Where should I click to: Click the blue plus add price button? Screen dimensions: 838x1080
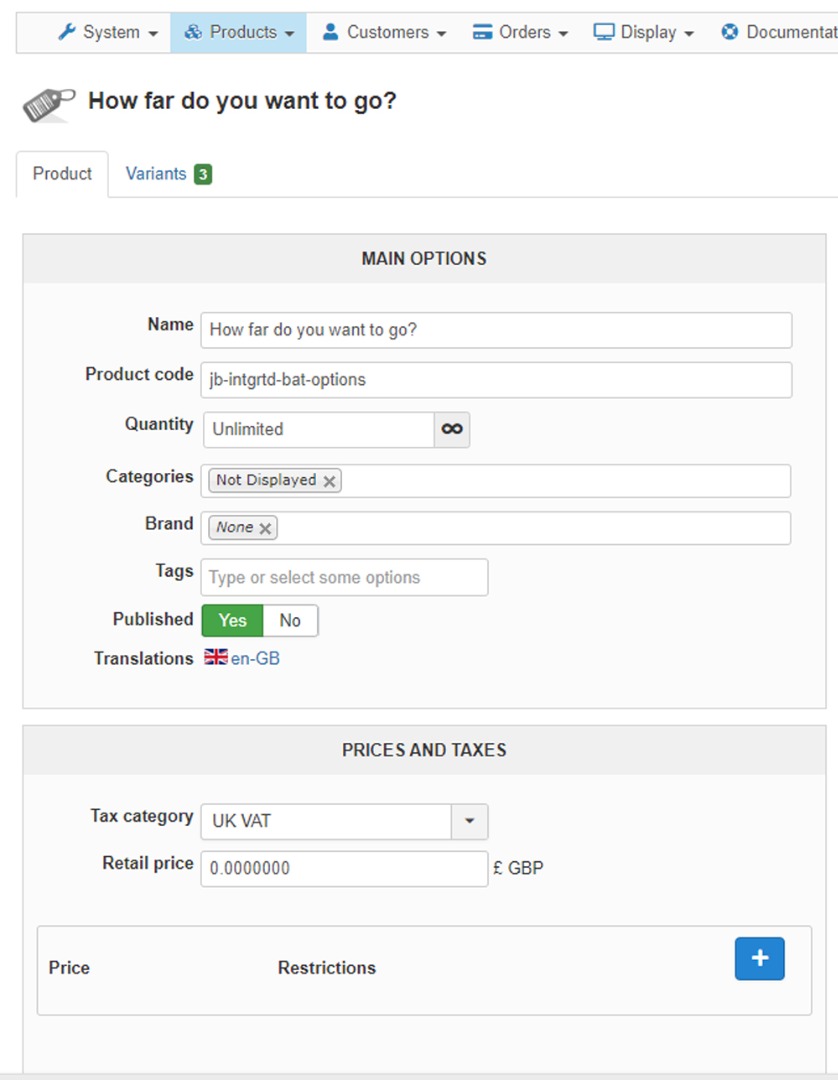pyautogui.click(x=759, y=959)
